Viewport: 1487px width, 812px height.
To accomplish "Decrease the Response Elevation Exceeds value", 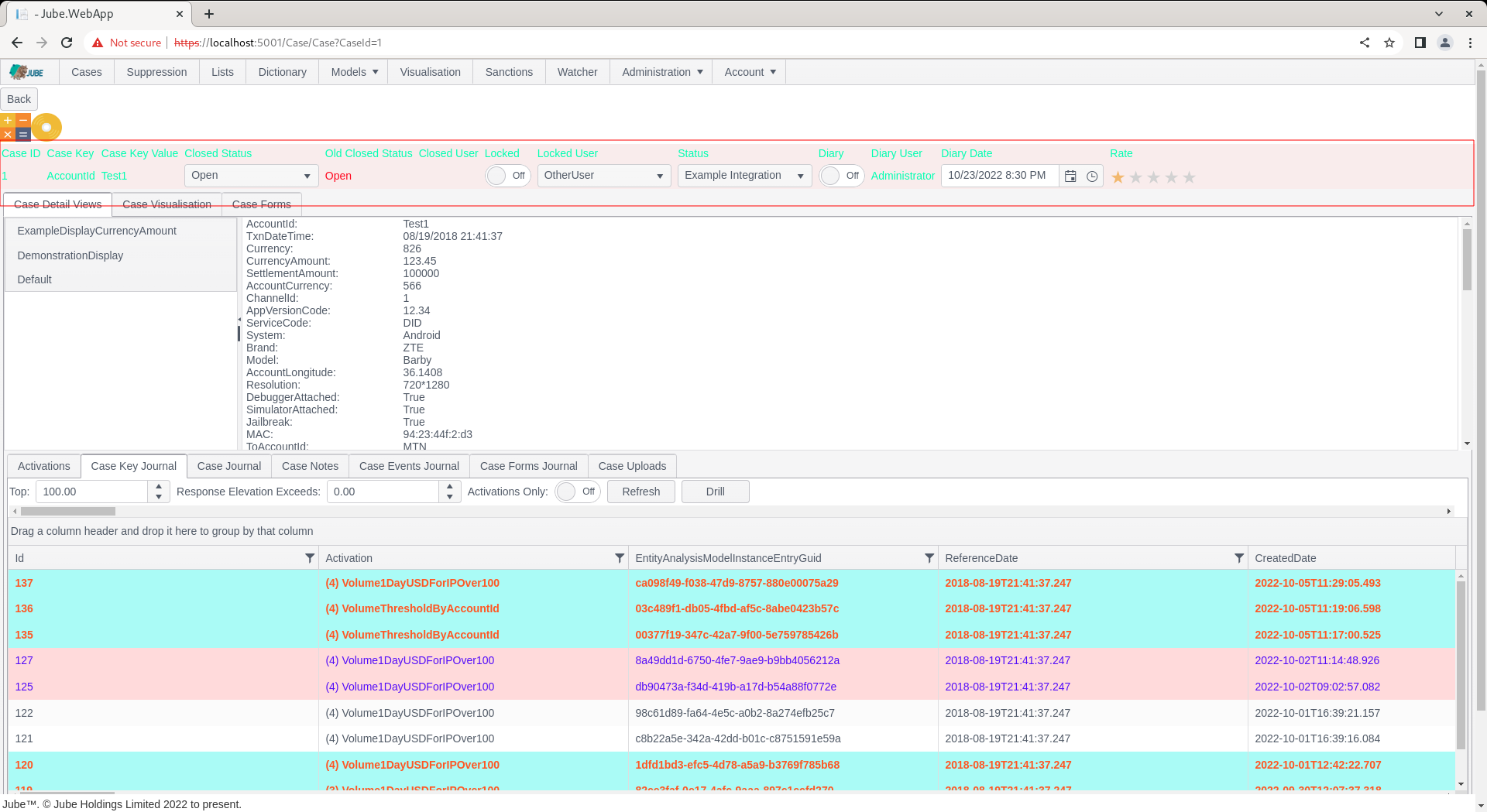I will point(450,497).
